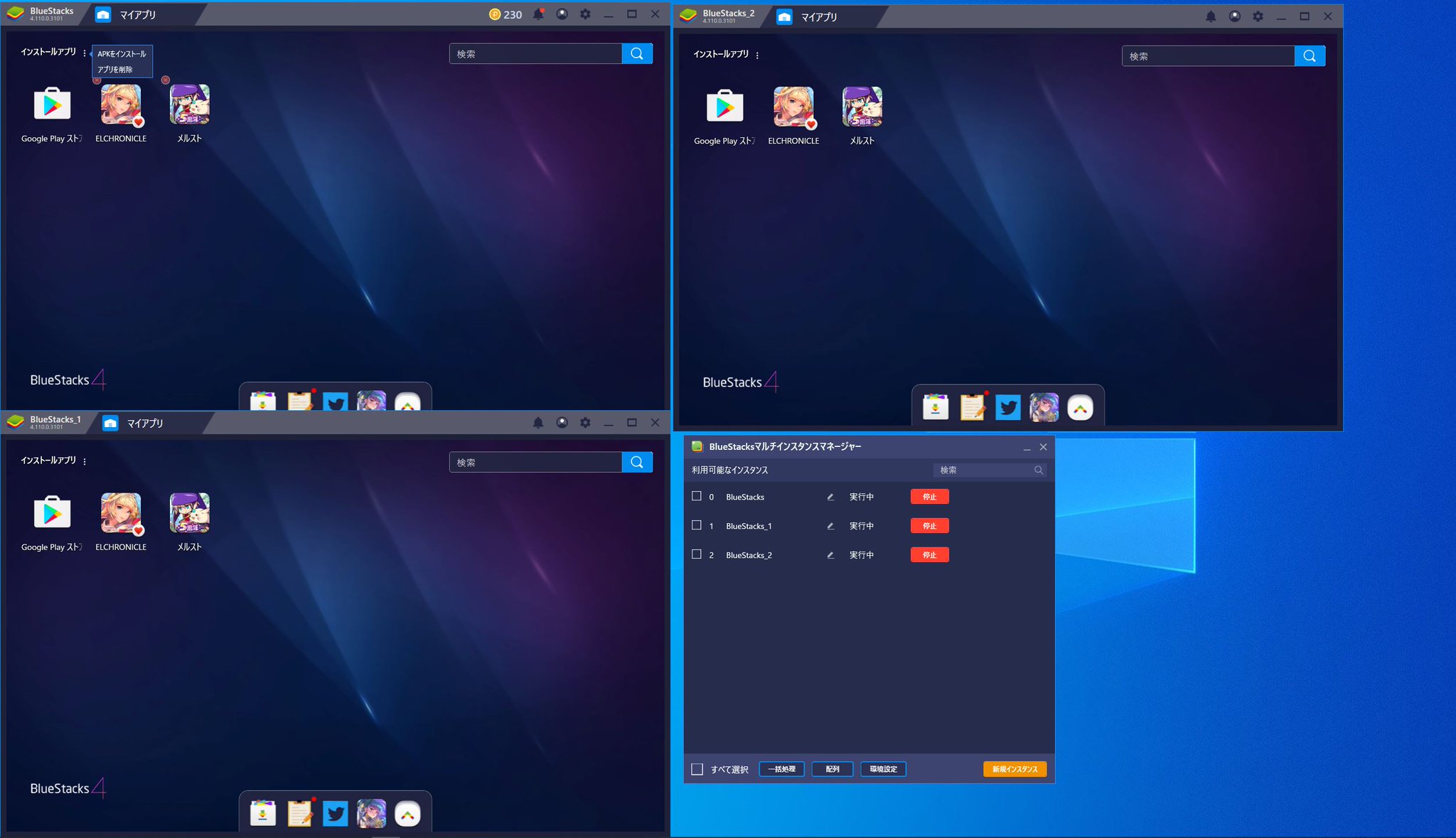Click notification bell in BlueStacks_2 title bar
Screen dimensions: 1456x838
point(1211,16)
